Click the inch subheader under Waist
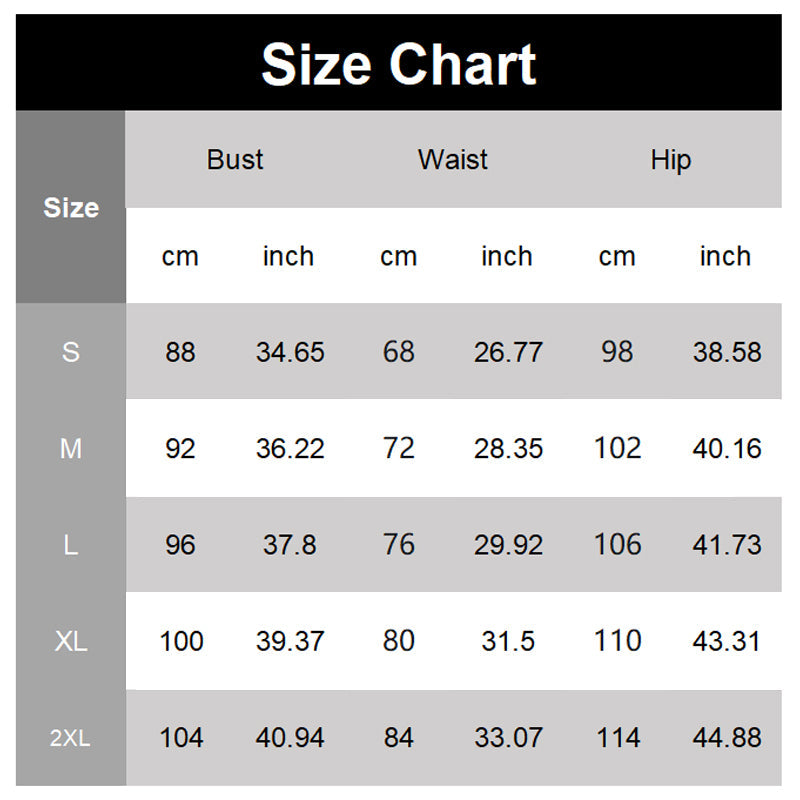The width and height of the screenshot is (800, 800). coord(507,257)
